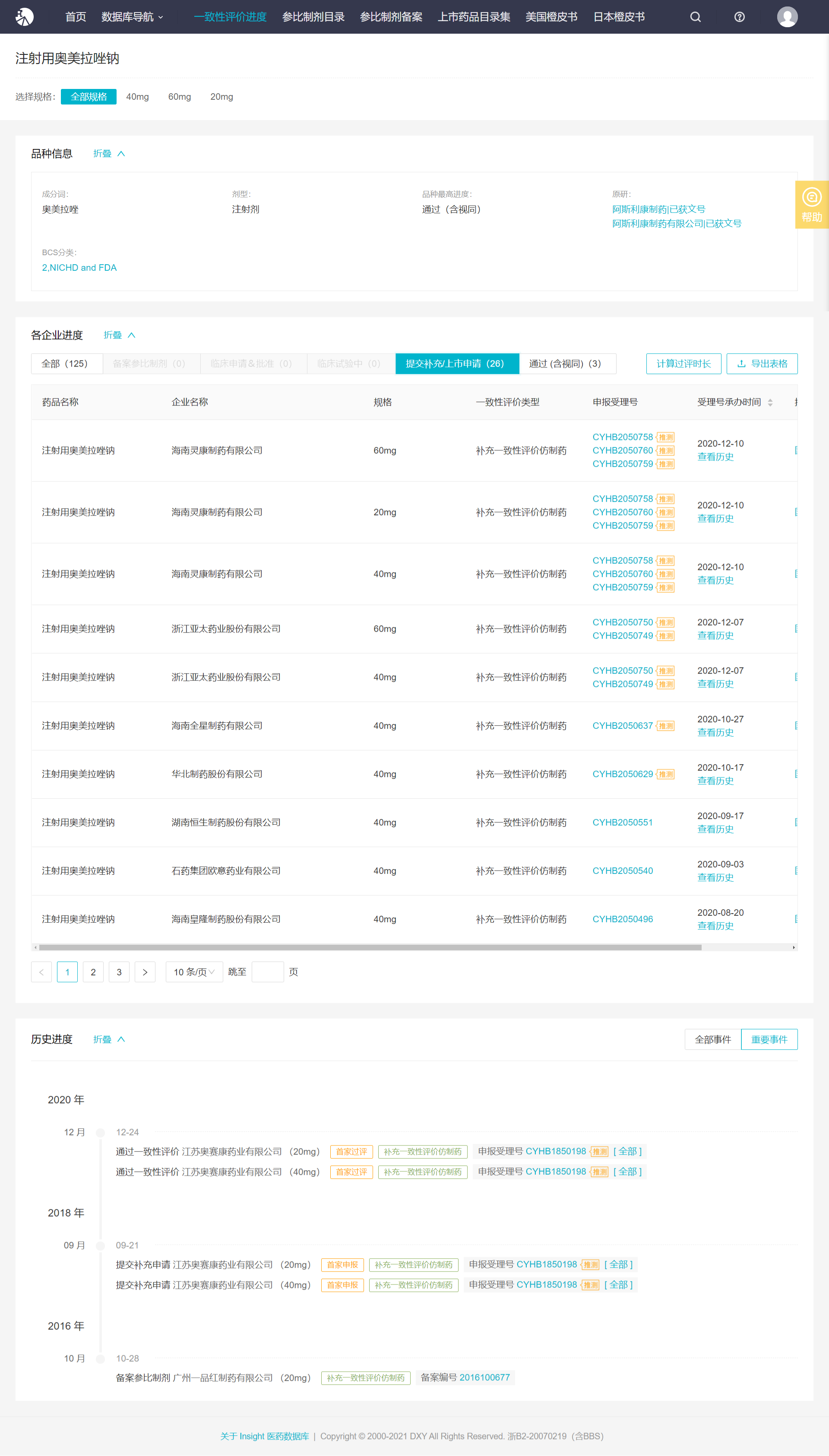Viewport: 829px width, 1456px height.
Task: Click 查看历史 for 2020-10-17 row
Action: pos(715,781)
